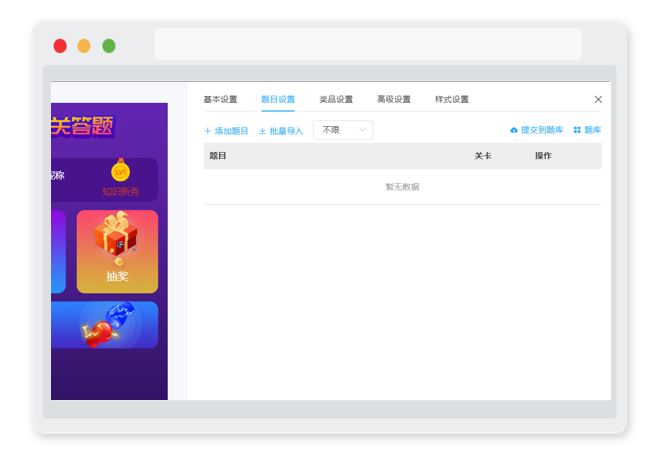Image resolution: width=660 pixels, height=460 pixels.
Task: Click the 关卡 column header
Action: click(483, 156)
